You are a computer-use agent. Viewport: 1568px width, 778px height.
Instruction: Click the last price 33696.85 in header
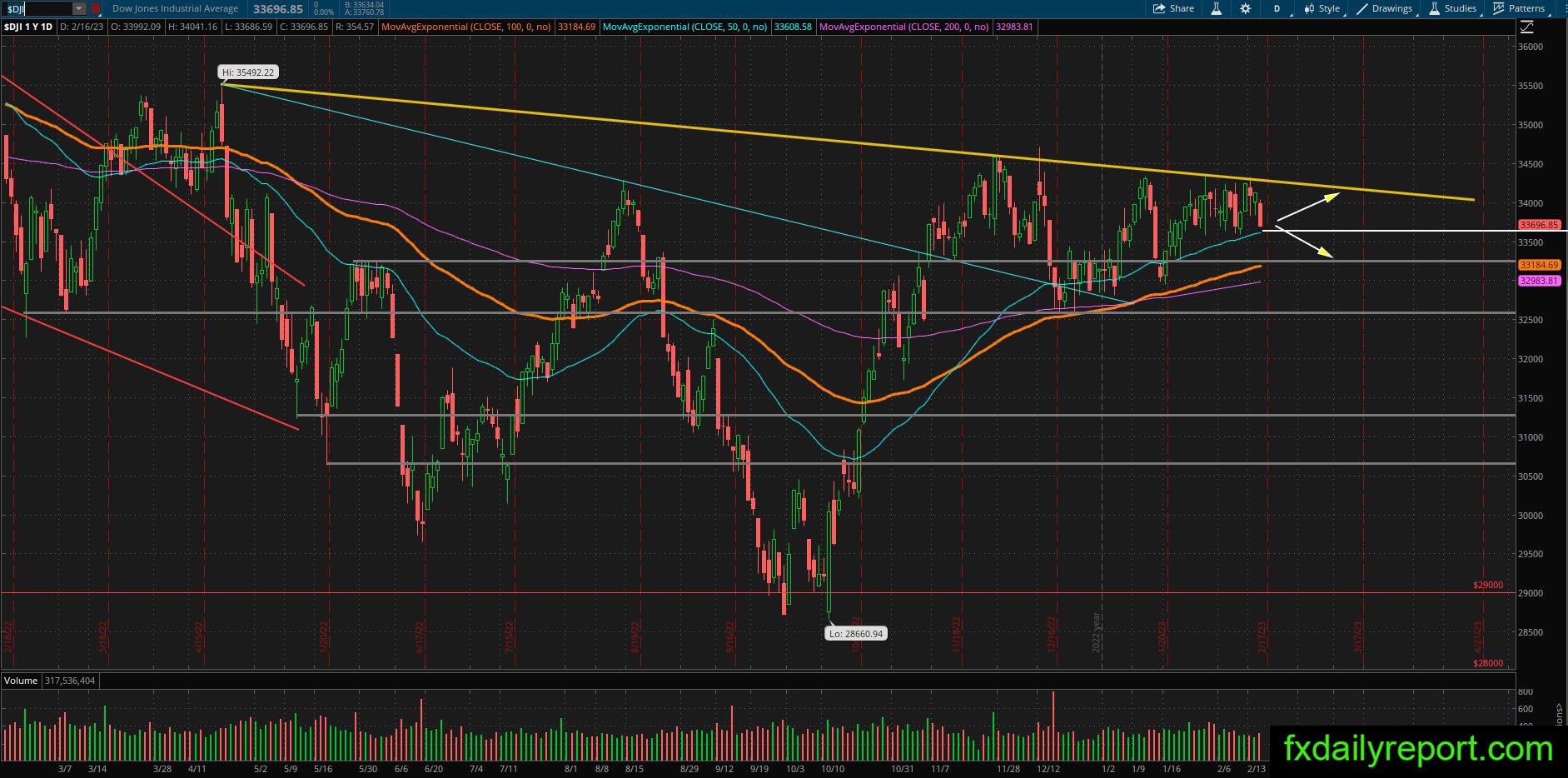(278, 8)
